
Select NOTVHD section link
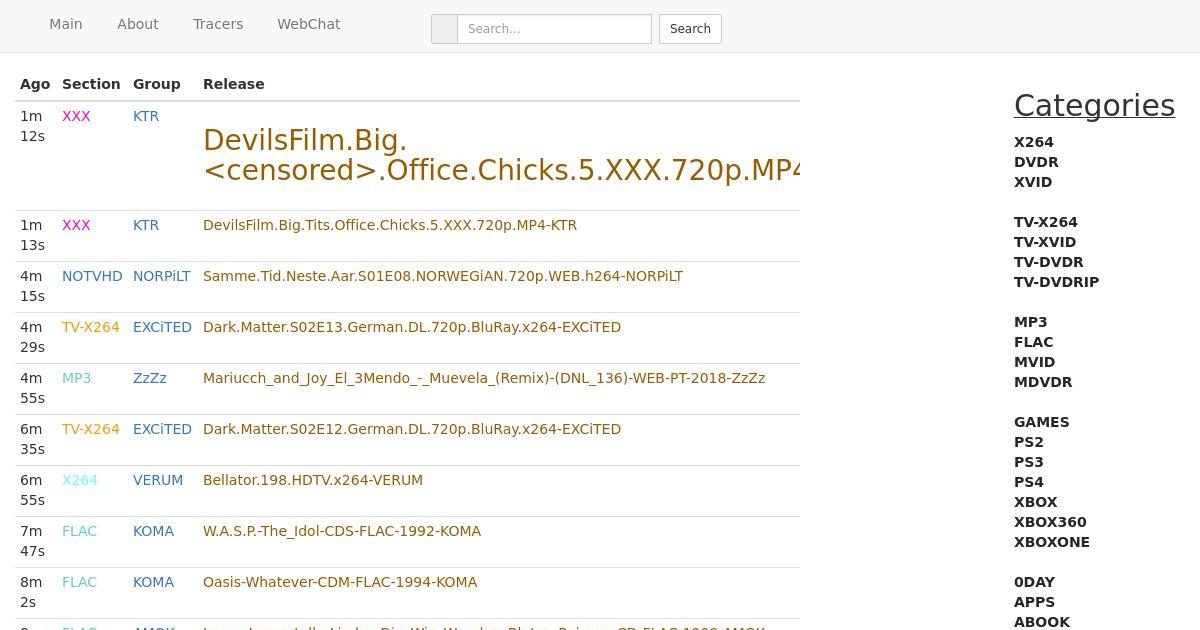(x=92, y=276)
